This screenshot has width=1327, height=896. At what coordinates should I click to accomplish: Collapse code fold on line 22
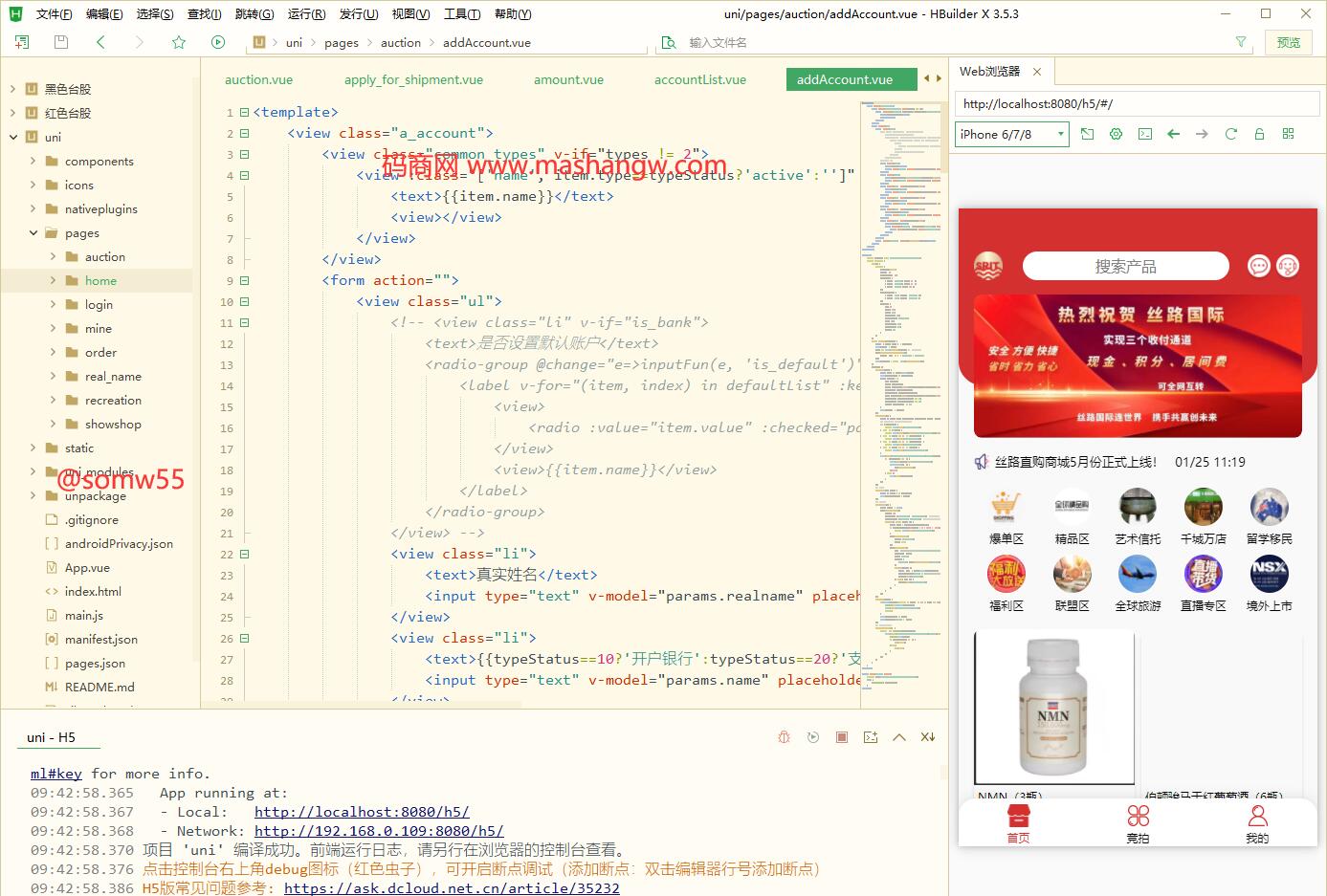pos(244,554)
